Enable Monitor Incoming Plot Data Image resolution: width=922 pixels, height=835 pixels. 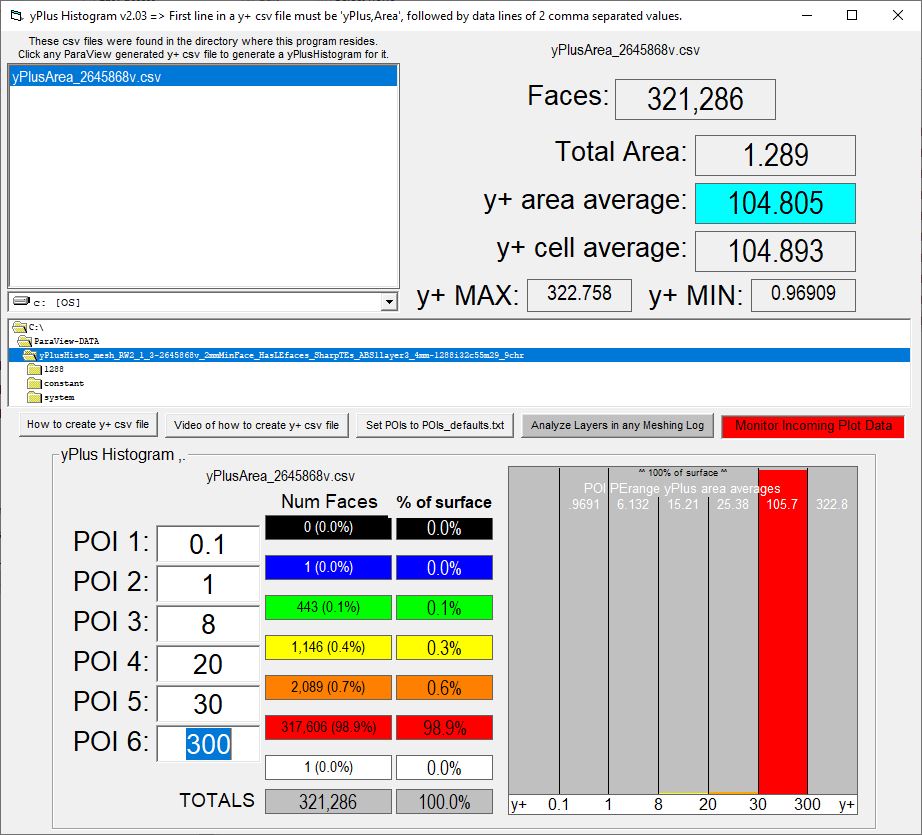click(812, 425)
